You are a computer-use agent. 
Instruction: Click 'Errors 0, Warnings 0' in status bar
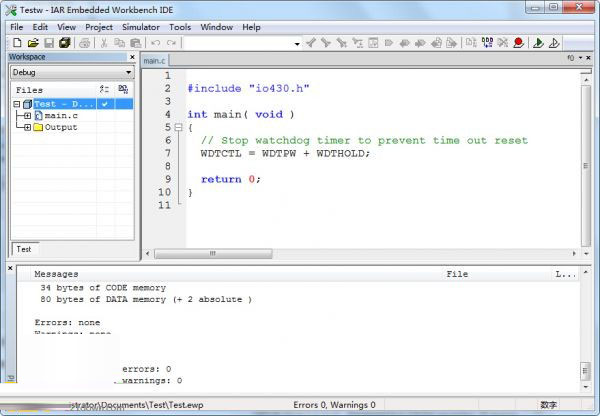click(334, 405)
